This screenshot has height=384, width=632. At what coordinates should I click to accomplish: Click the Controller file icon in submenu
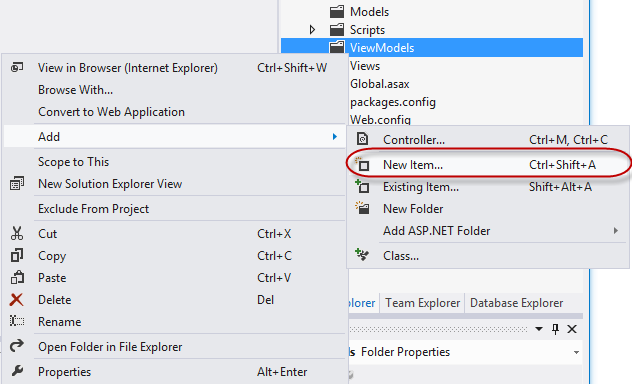click(x=362, y=139)
